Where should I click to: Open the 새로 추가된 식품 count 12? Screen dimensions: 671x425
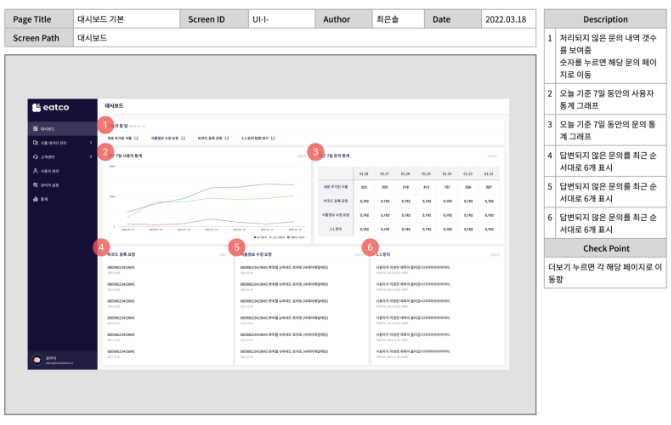pyautogui.click(x=136, y=138)
